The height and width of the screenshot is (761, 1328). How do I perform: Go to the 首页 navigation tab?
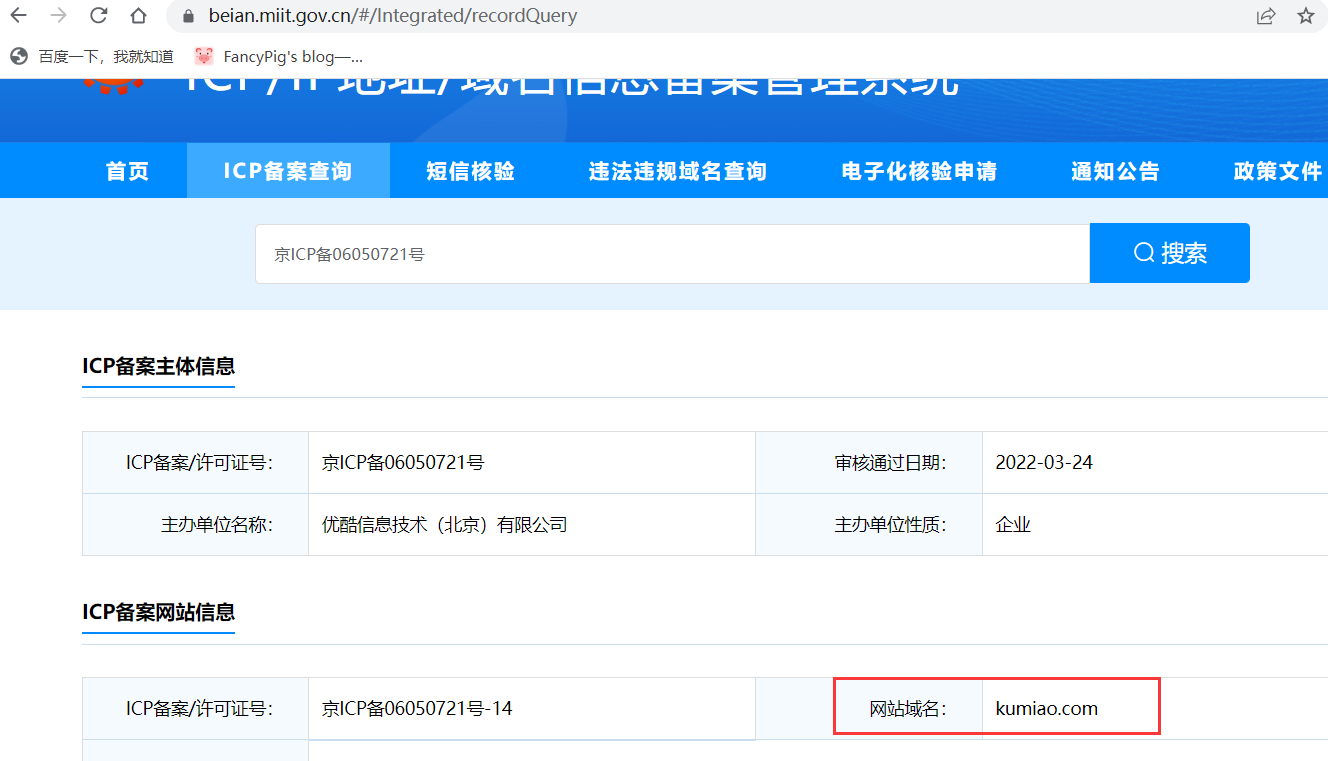tap(128, 171)
